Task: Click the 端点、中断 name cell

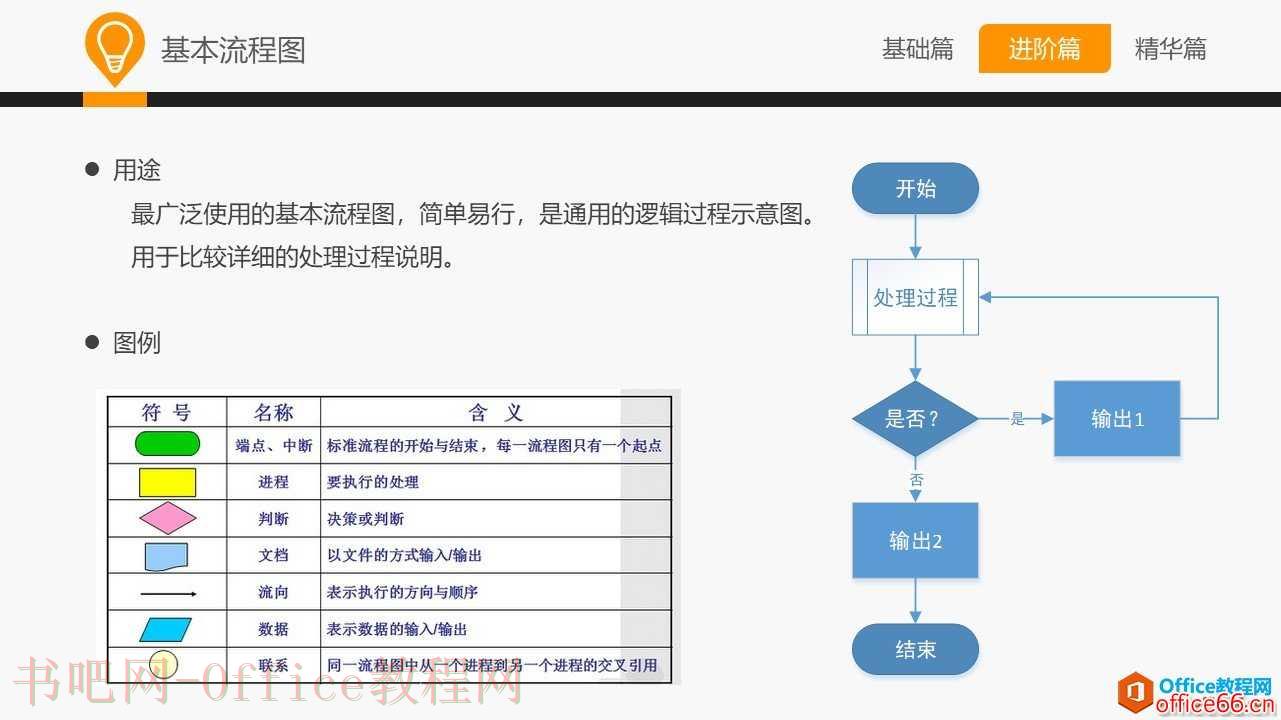Action: click(274, 446)
